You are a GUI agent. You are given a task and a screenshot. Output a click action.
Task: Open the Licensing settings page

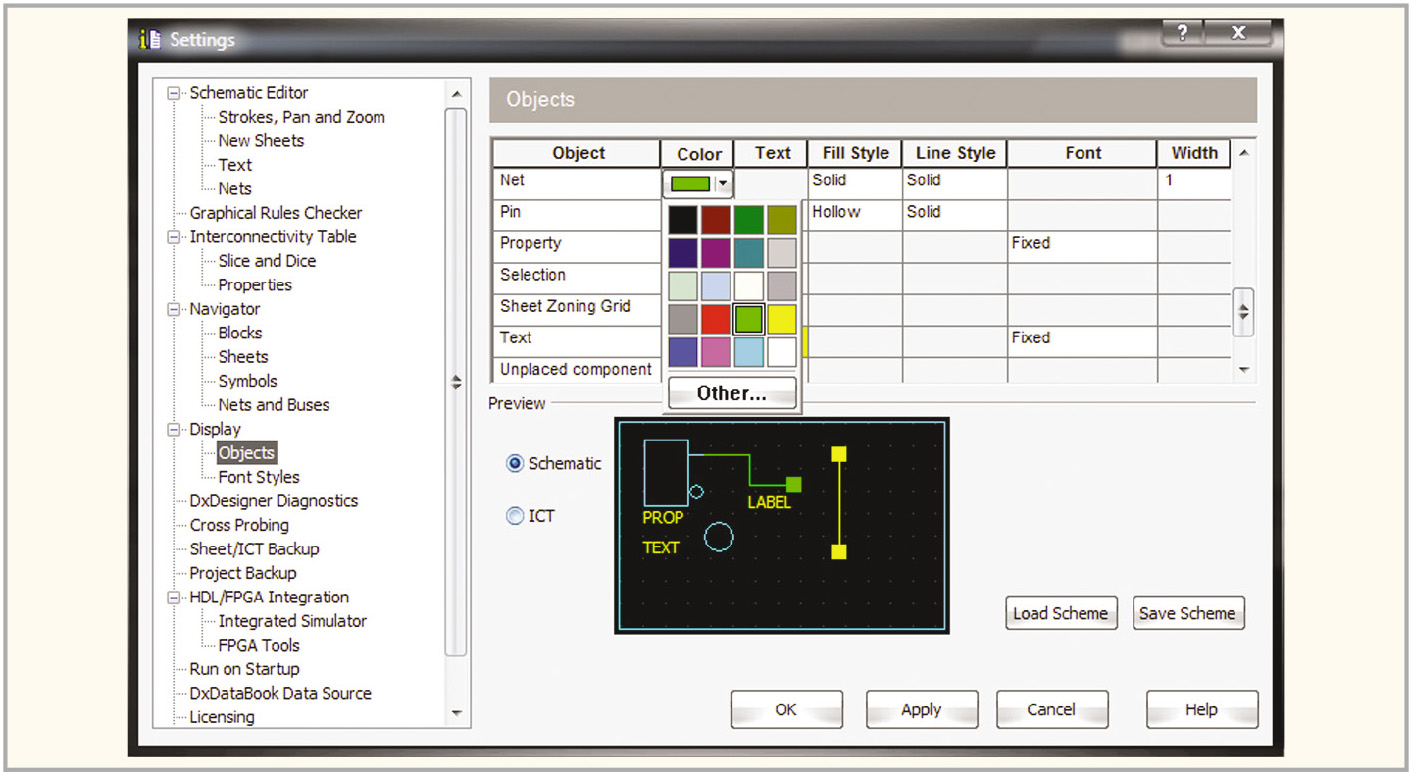221,717
